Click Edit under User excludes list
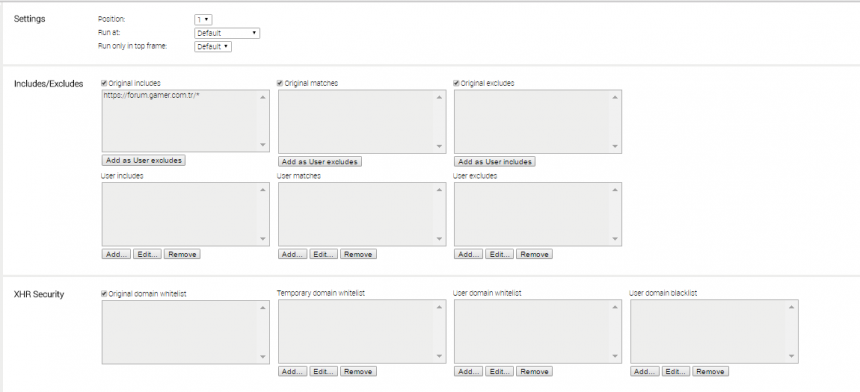Image resolution: width=860 pixels, height=392 pixels. [x=500, y=254]
